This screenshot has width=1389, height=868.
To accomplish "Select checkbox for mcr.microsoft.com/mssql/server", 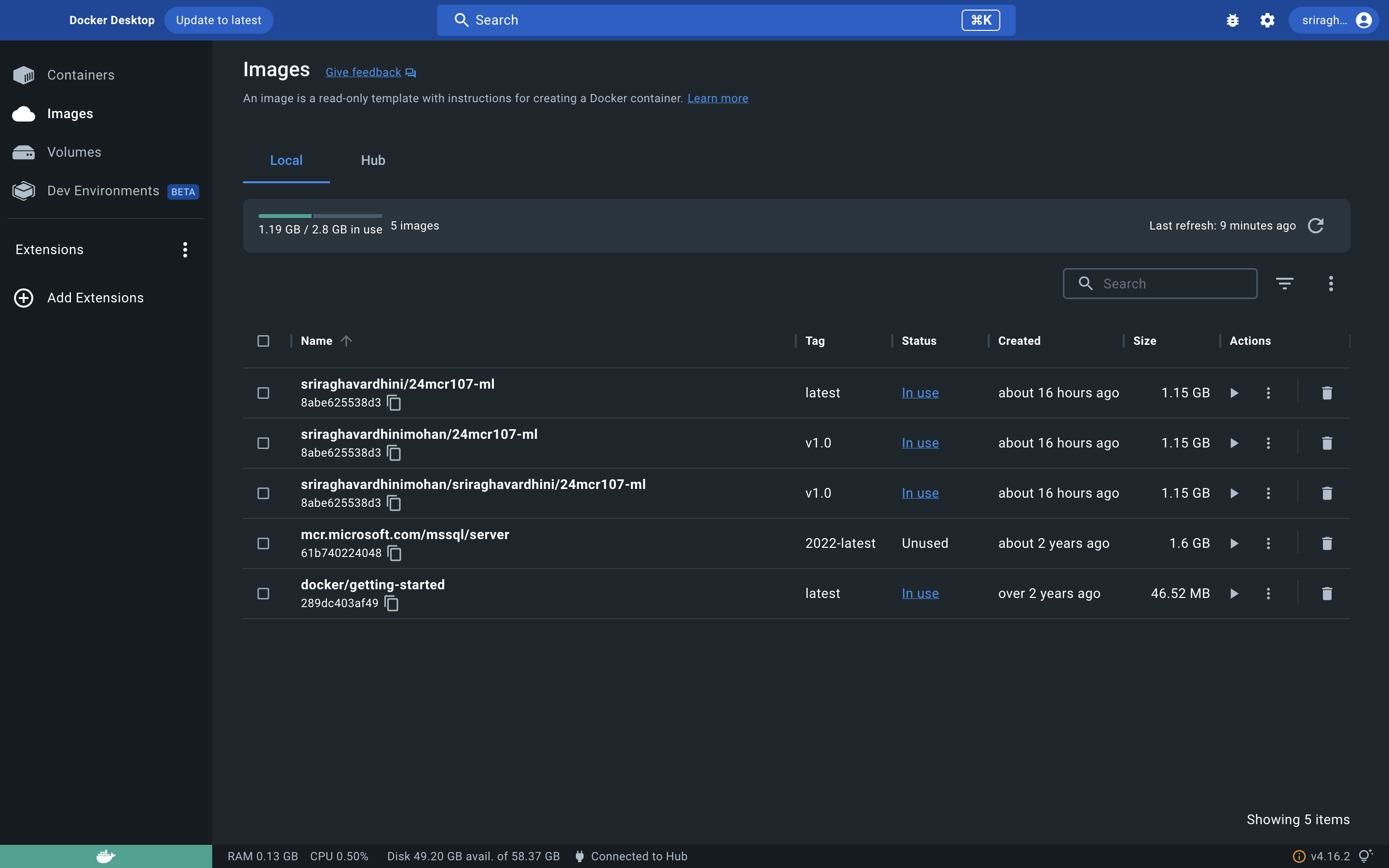I will tap(263, 543).
